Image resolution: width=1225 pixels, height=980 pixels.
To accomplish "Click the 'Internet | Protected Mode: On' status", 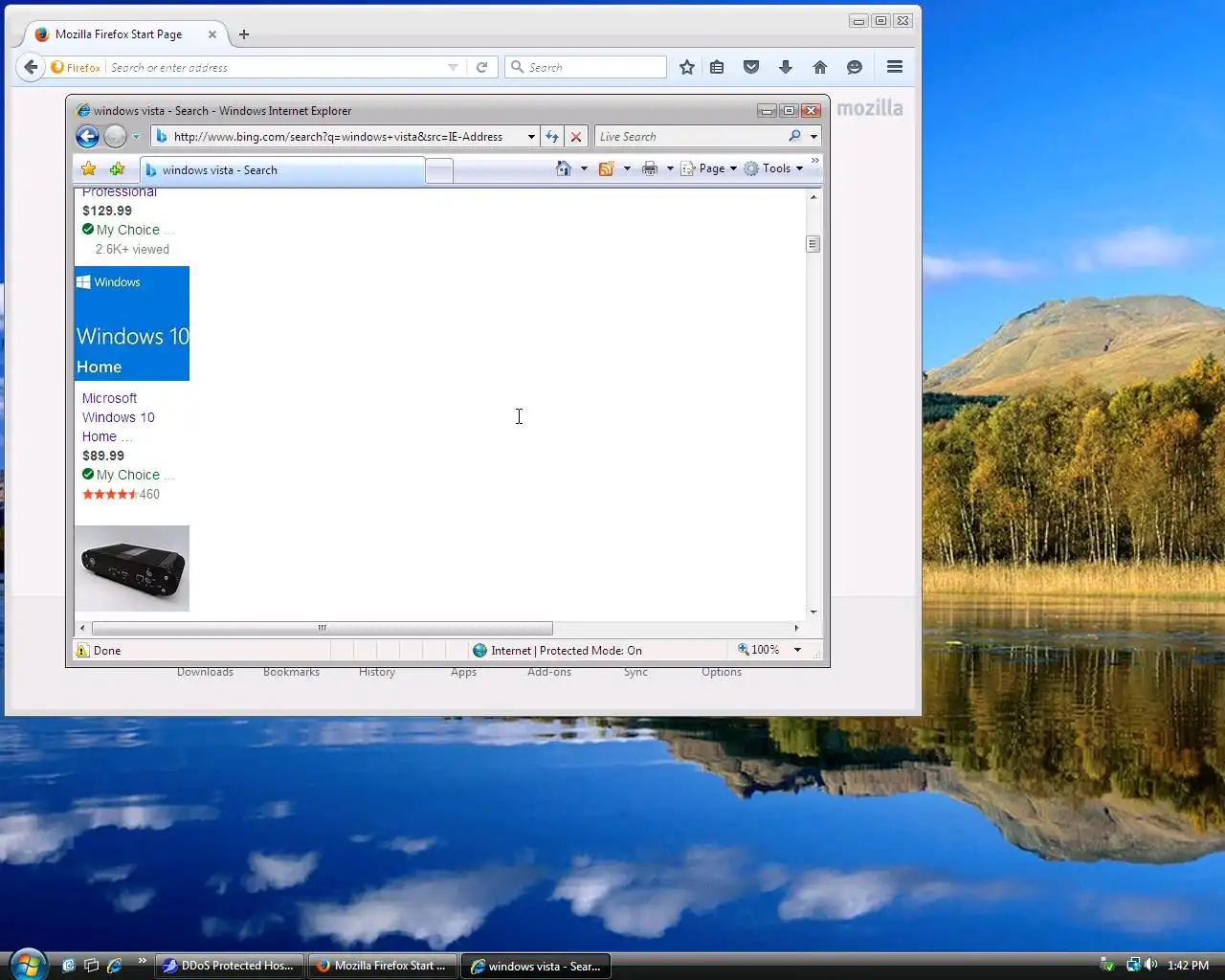I will 557,650.
